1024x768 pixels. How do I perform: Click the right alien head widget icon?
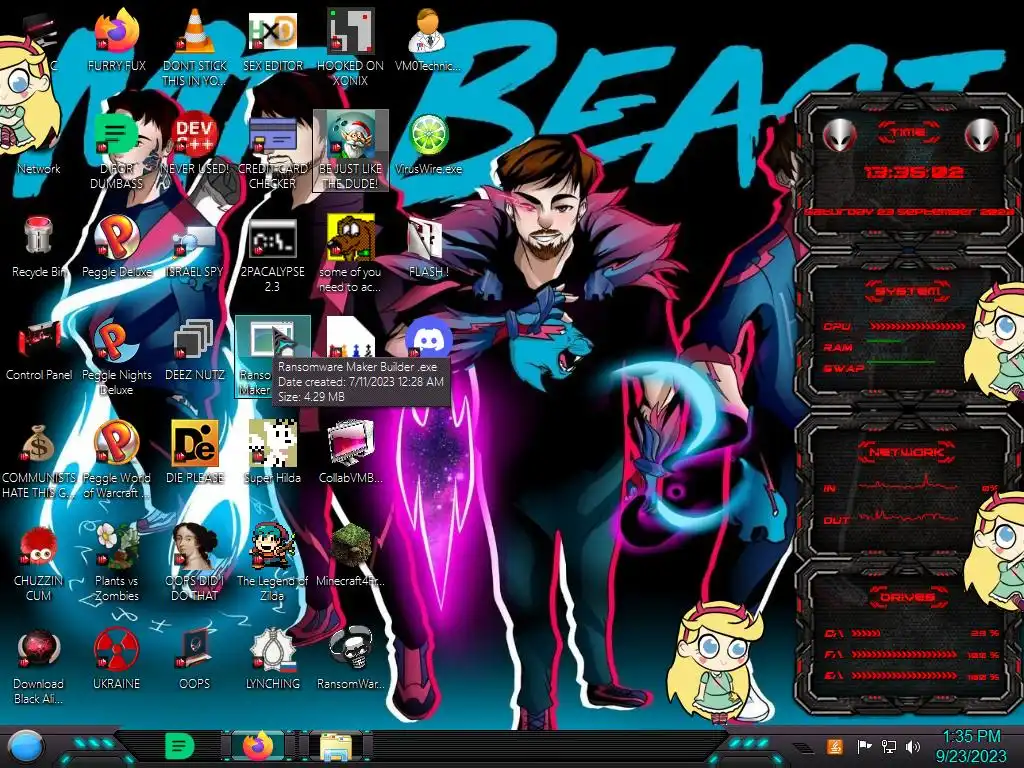click(x=982, y=135)
